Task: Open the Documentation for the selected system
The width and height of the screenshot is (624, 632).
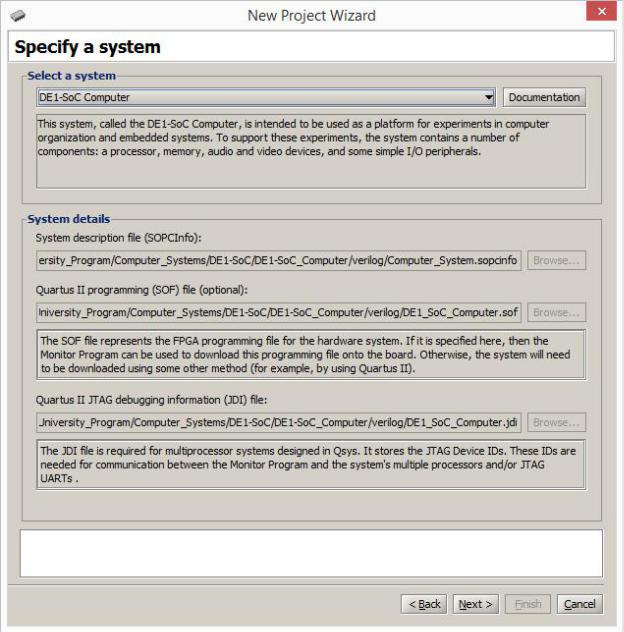Action: pos(544,97)
